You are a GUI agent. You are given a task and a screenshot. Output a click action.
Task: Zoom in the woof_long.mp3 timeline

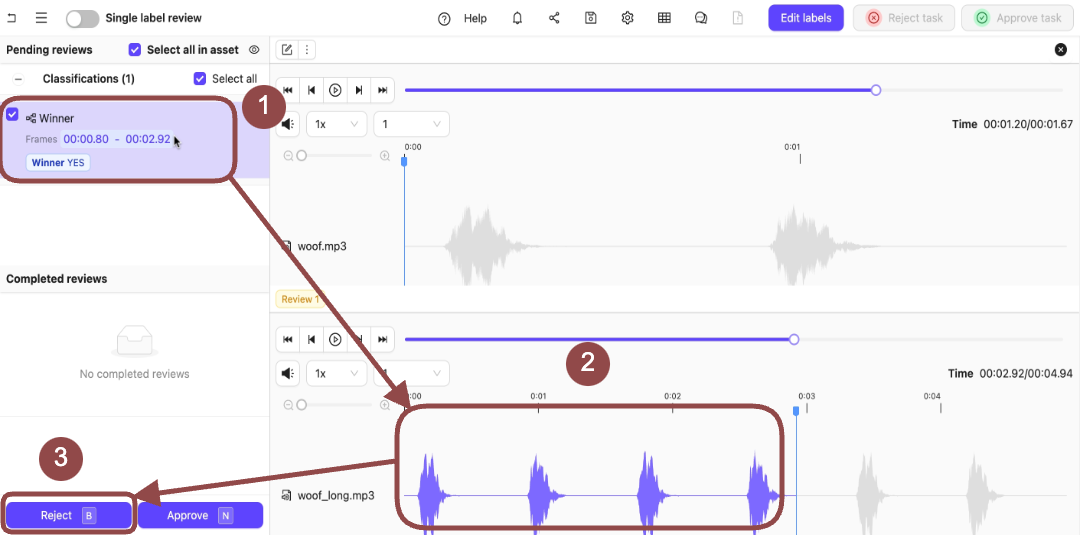pyautogui.click(x=385, y=405)
